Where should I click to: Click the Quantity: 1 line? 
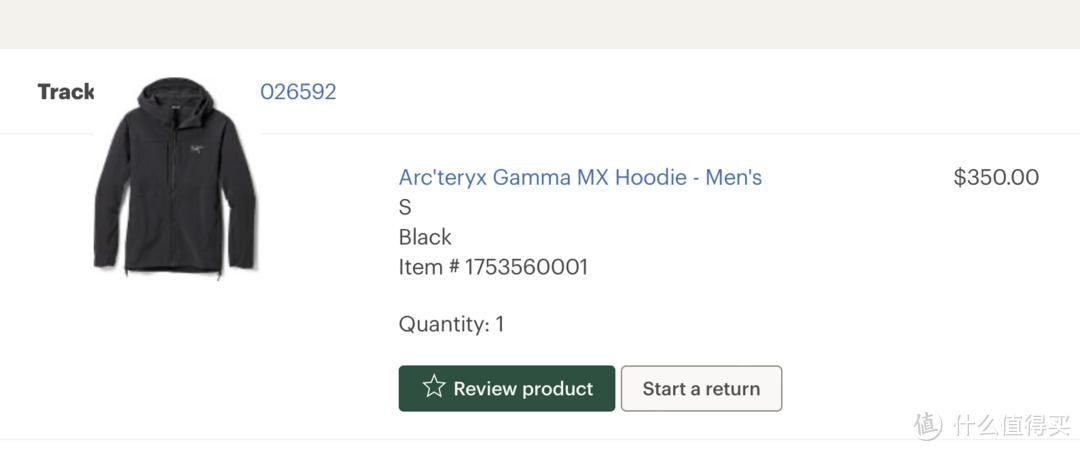click(x=451, y=324)
